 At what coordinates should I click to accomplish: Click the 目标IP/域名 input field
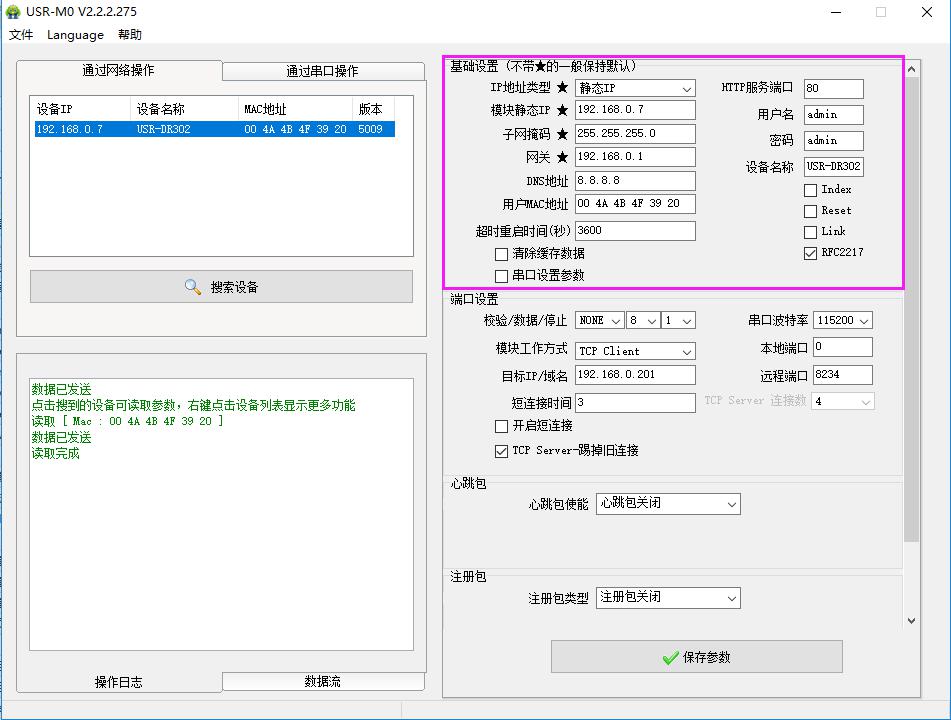tap(635, 375)
